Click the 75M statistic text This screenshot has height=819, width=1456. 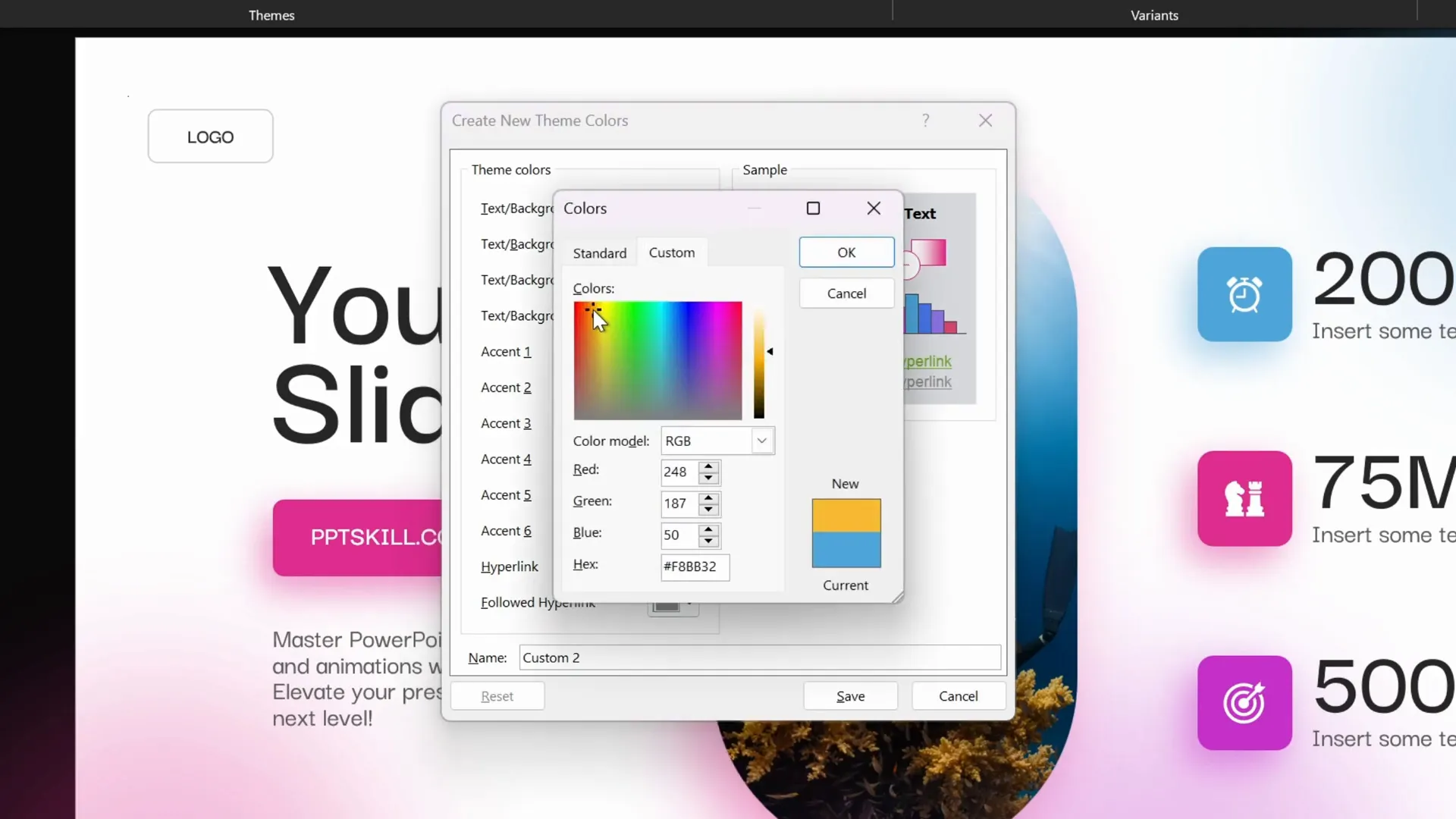point(1384,482)
